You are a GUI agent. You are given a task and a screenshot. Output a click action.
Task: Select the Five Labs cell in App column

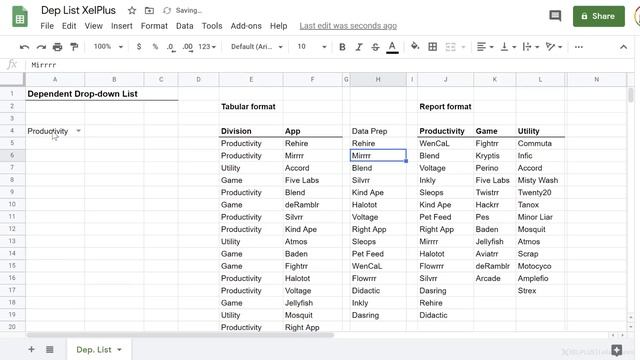[x=313, y=180]
